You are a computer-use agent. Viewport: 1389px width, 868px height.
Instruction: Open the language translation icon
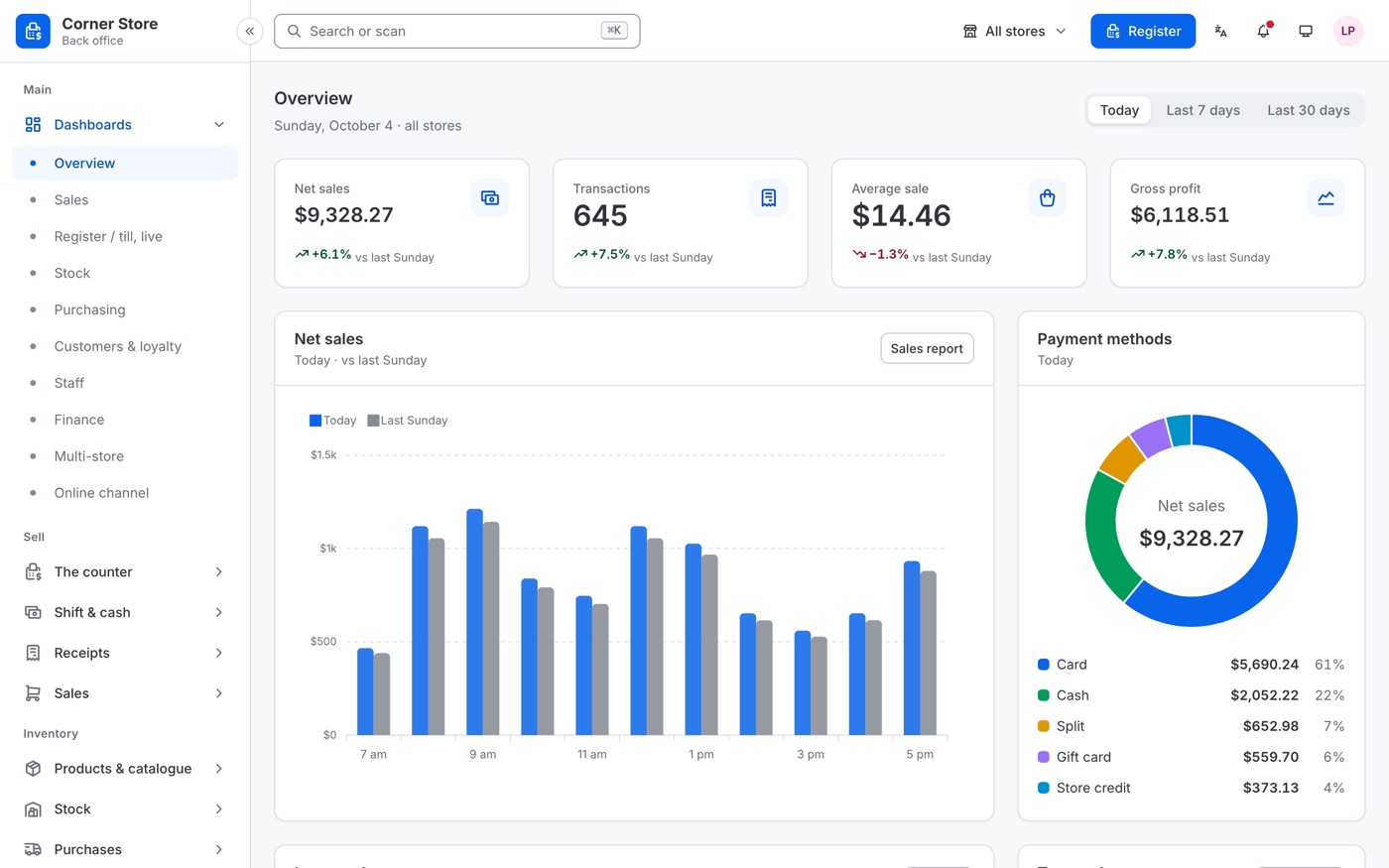(x=1220, y=31)
